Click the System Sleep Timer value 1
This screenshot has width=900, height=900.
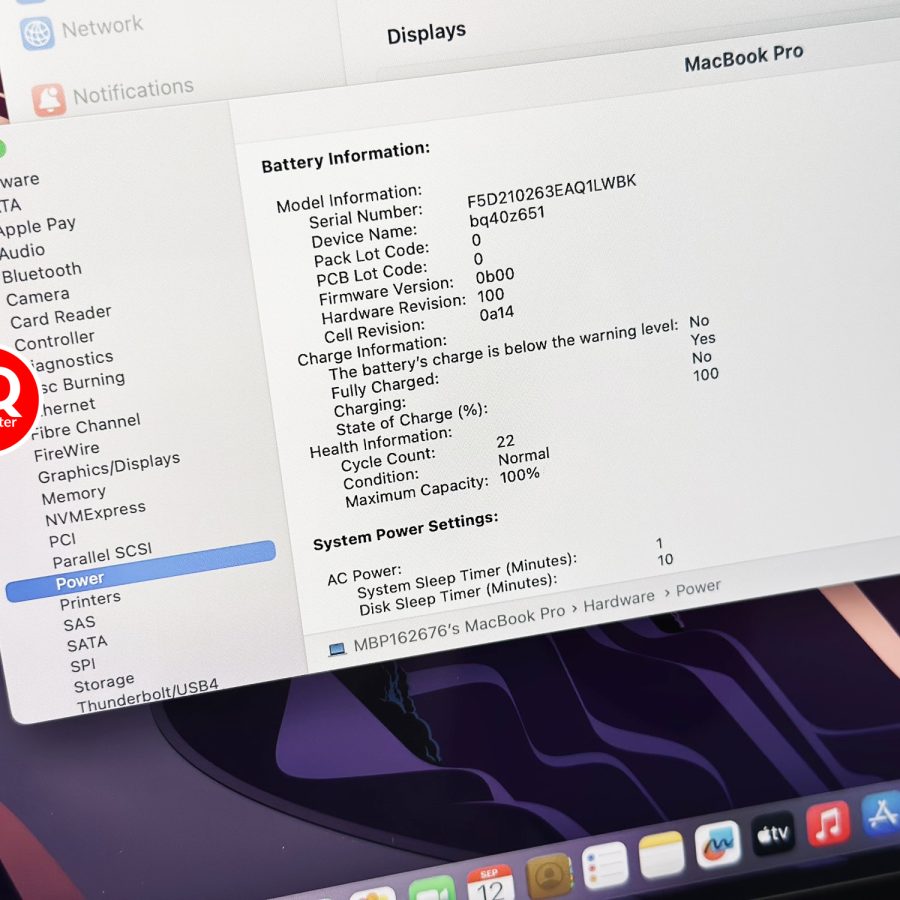click(660, 543)
